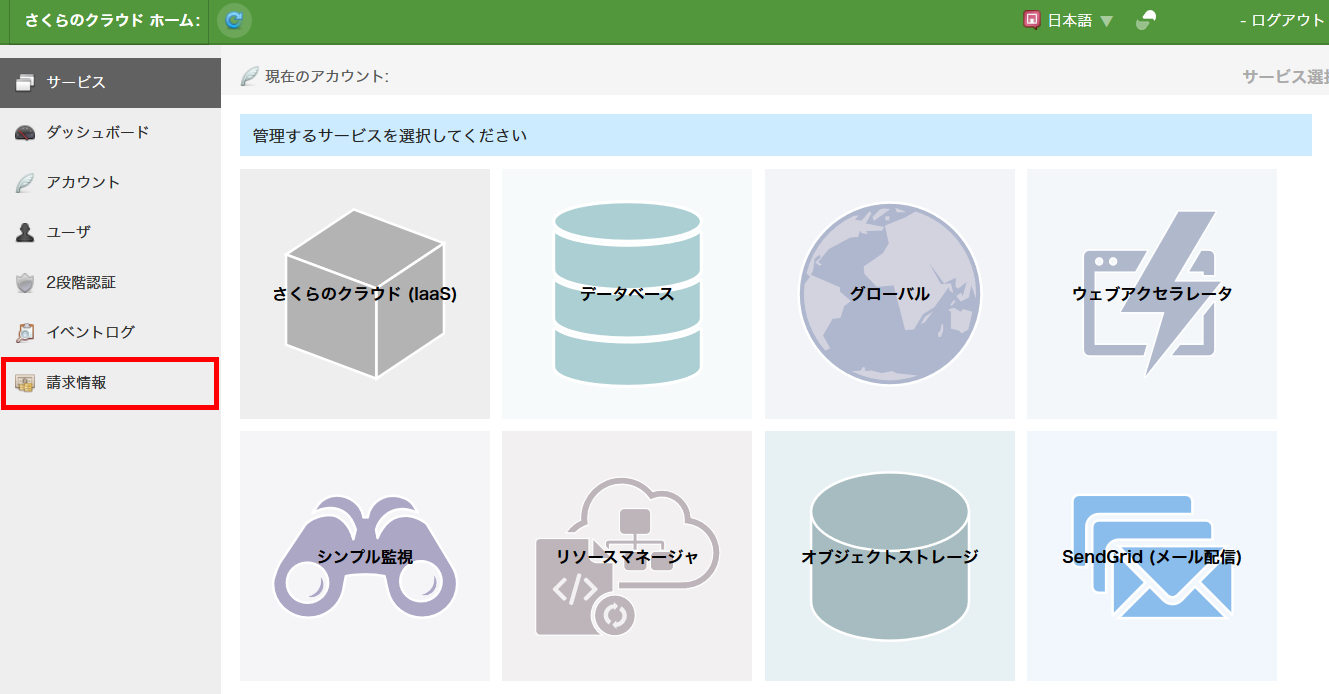Launch the SendGrid (メール配信) mail tile
Image resolution: width=1329 pixels, height=694 pixels.
(1151, 556)
